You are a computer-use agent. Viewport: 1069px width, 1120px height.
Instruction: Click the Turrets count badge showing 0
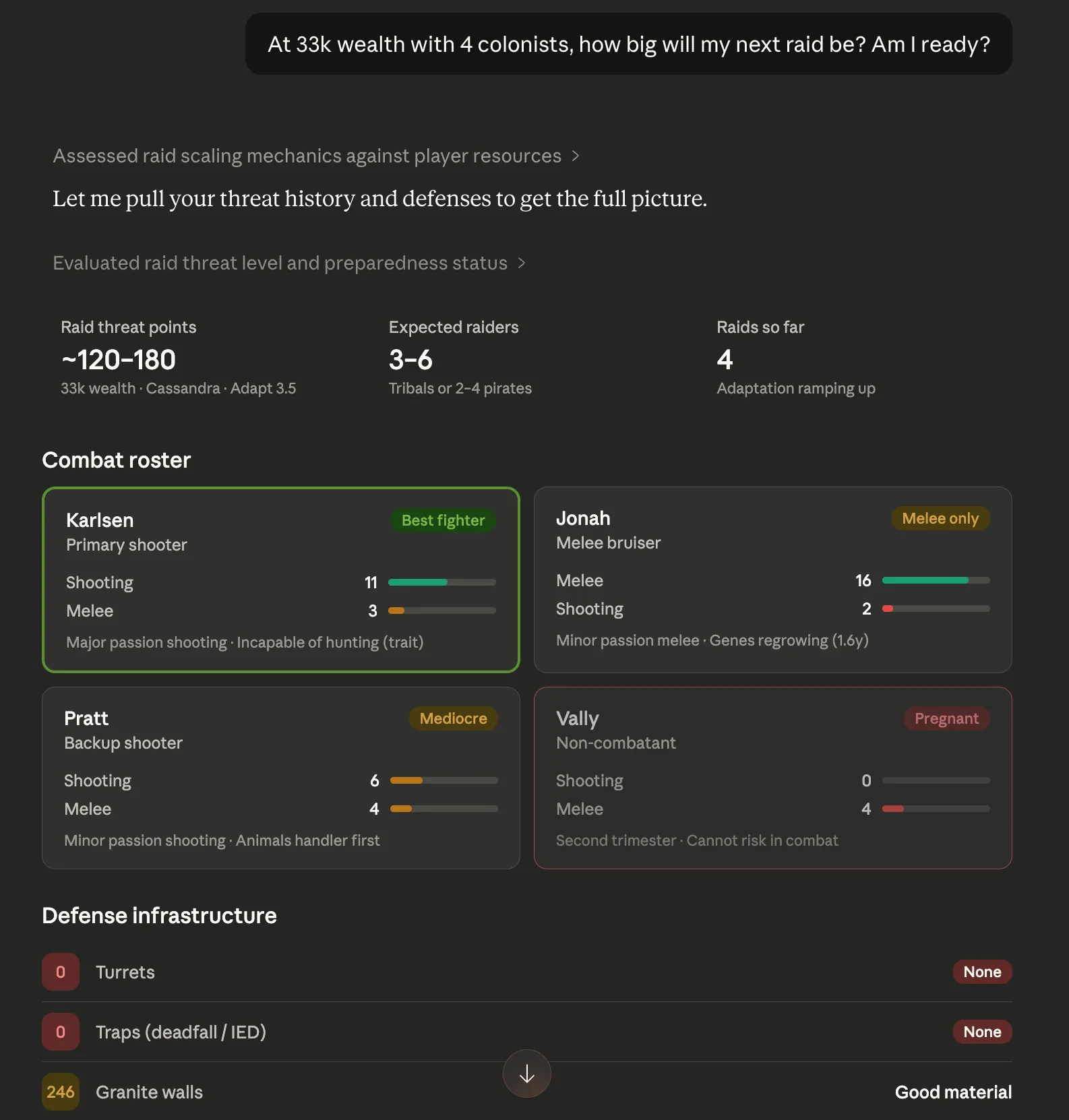61,972
